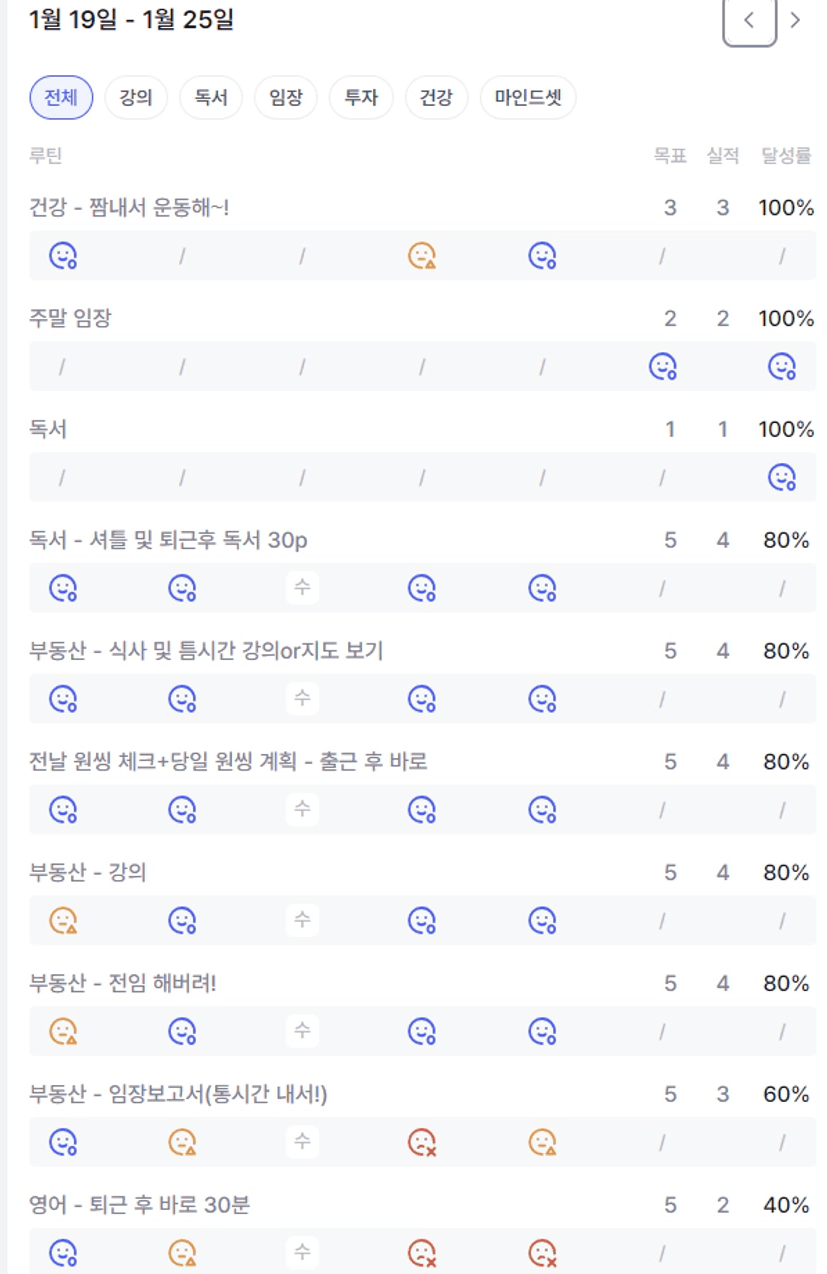827x1274 pixels.
Task: Switch to the 강의 filter tab
Action: (x=136, y=98)
